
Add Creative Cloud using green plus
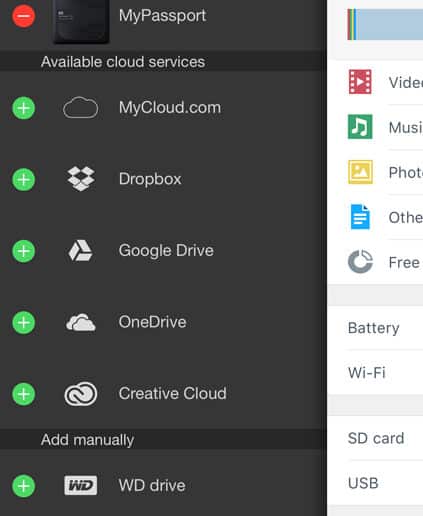23,394
